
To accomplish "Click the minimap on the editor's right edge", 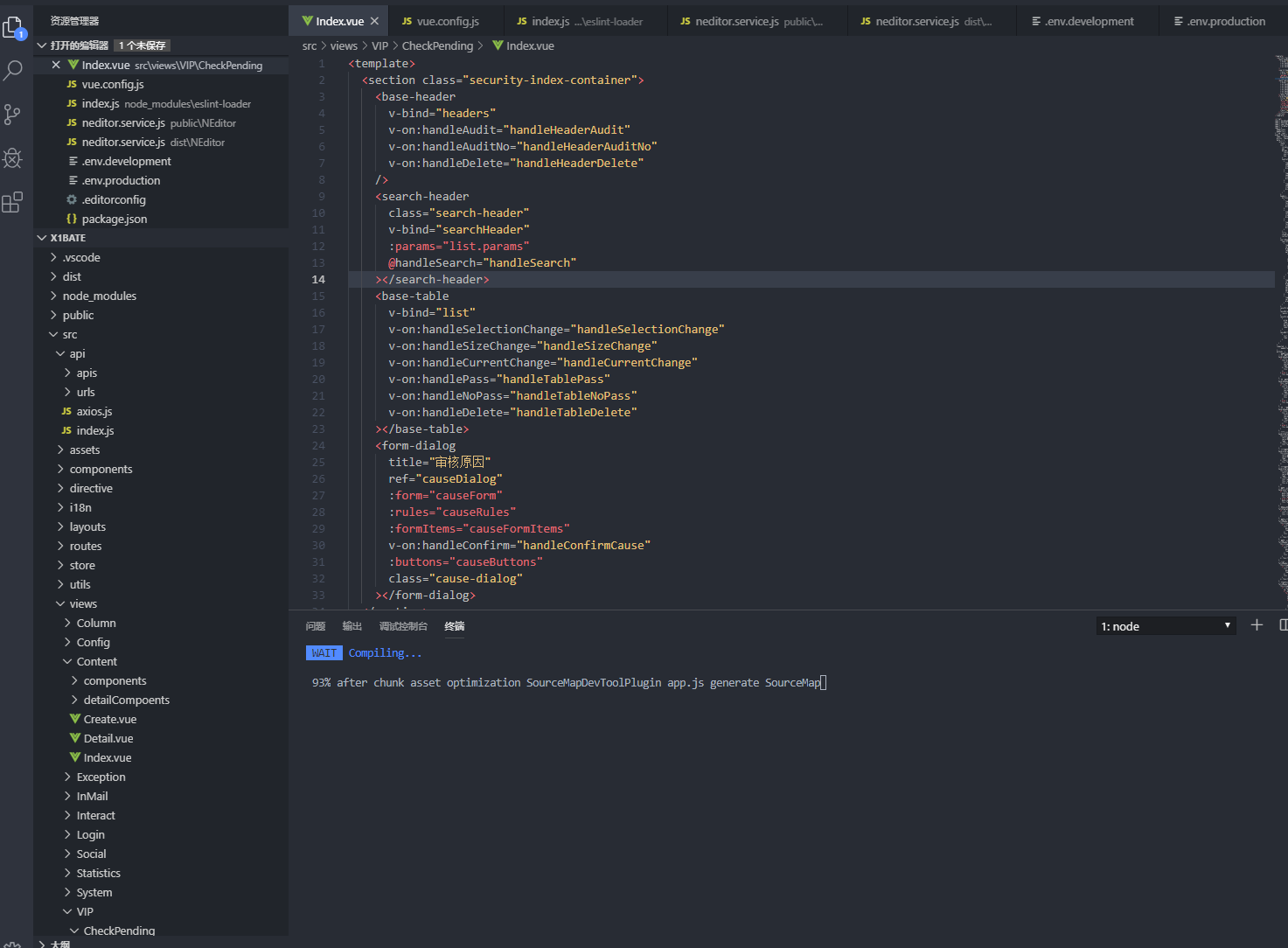I will click(x=1281, y=262).
